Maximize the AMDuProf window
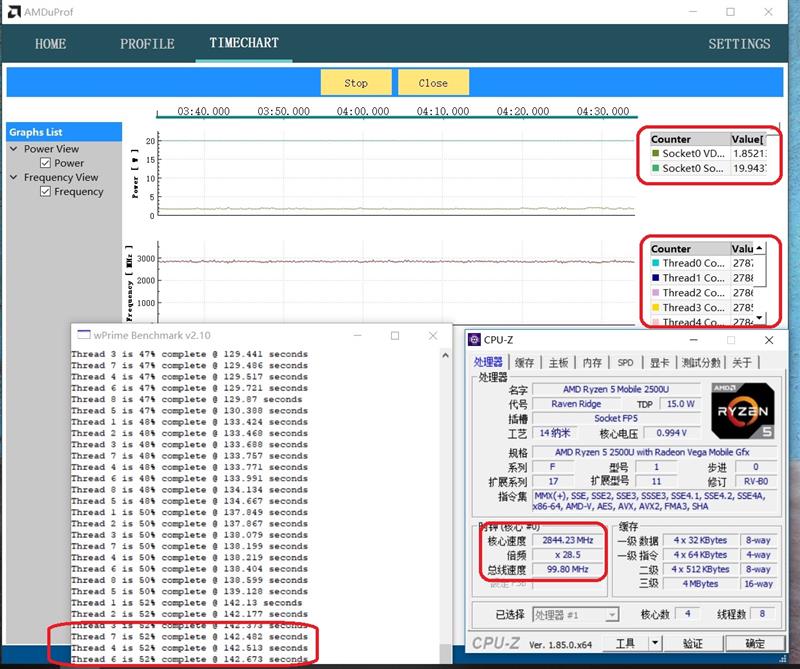Image resolution: width=800 pixels, height=669 pixels. click(x=731, y=12)
